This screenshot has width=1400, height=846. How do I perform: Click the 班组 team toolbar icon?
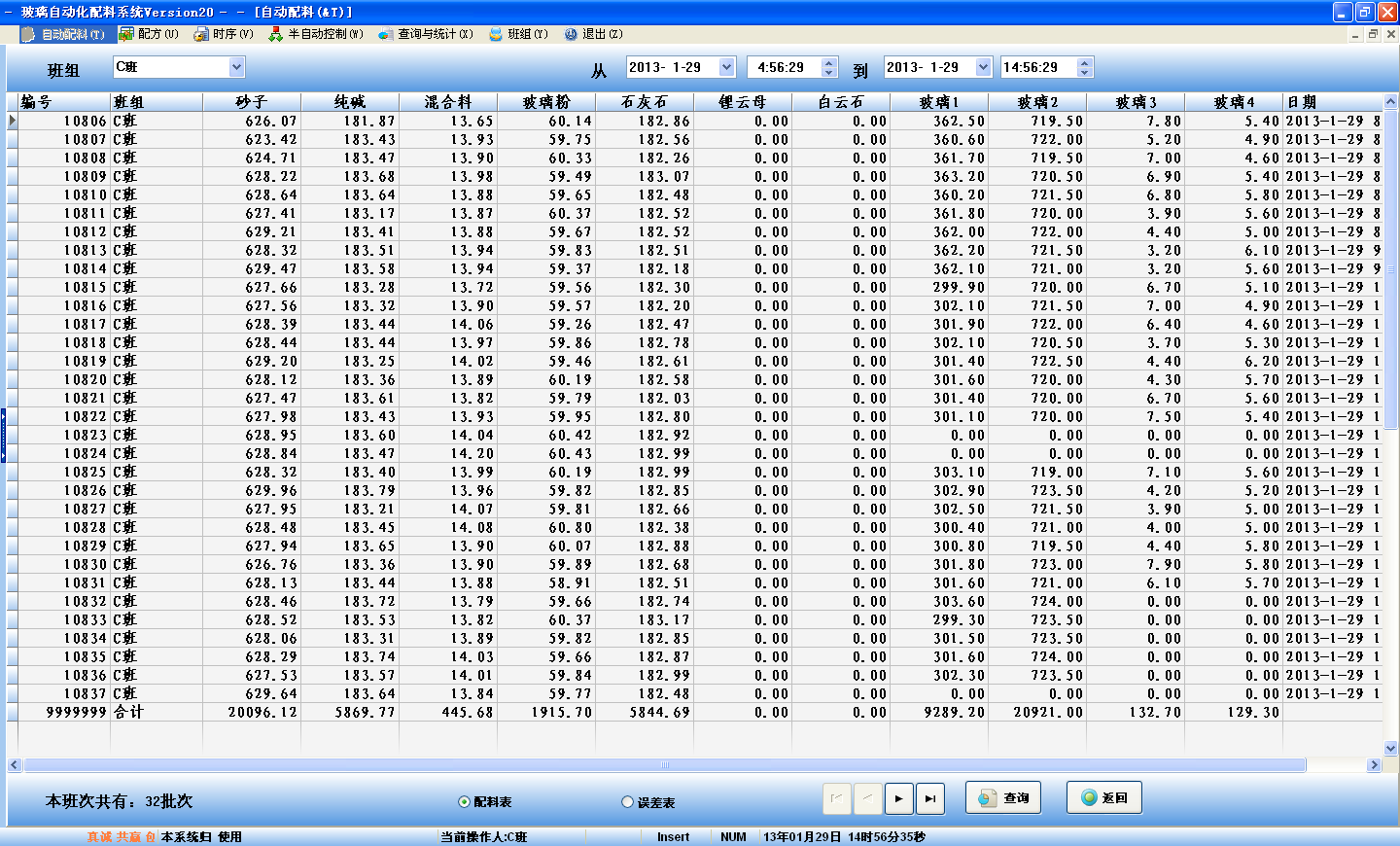pos(496,34)
